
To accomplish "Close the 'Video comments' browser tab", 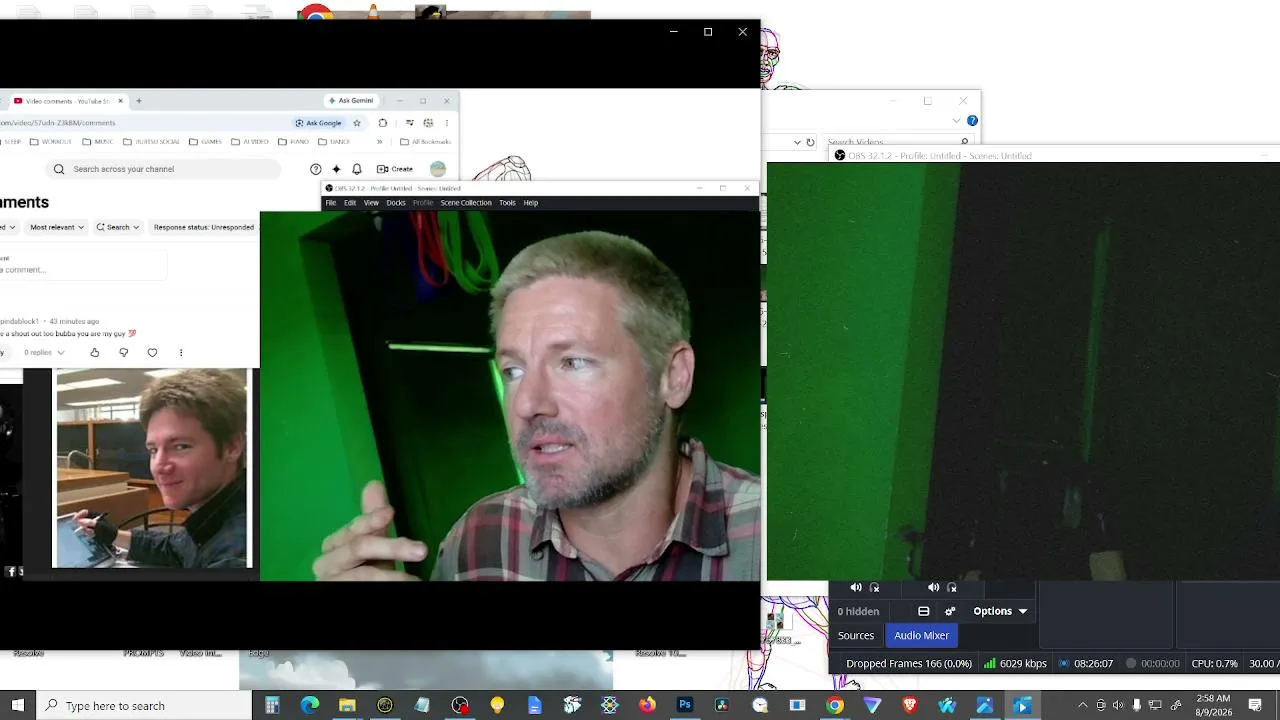I will coord(120,101).
